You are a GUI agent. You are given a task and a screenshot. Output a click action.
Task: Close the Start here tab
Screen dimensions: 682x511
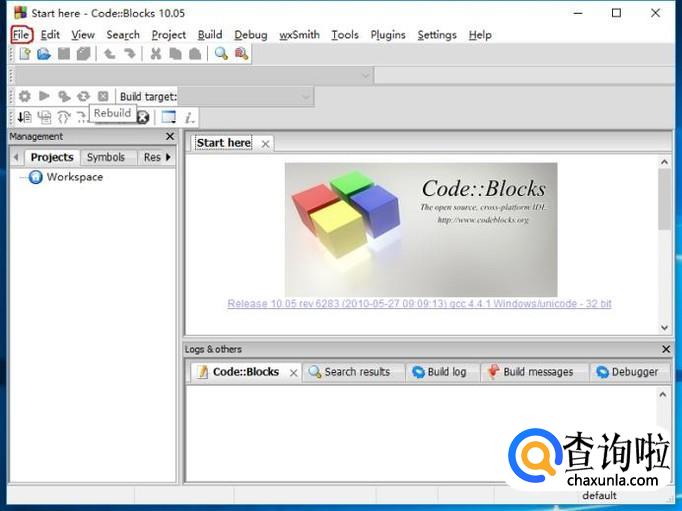point(265,144)
